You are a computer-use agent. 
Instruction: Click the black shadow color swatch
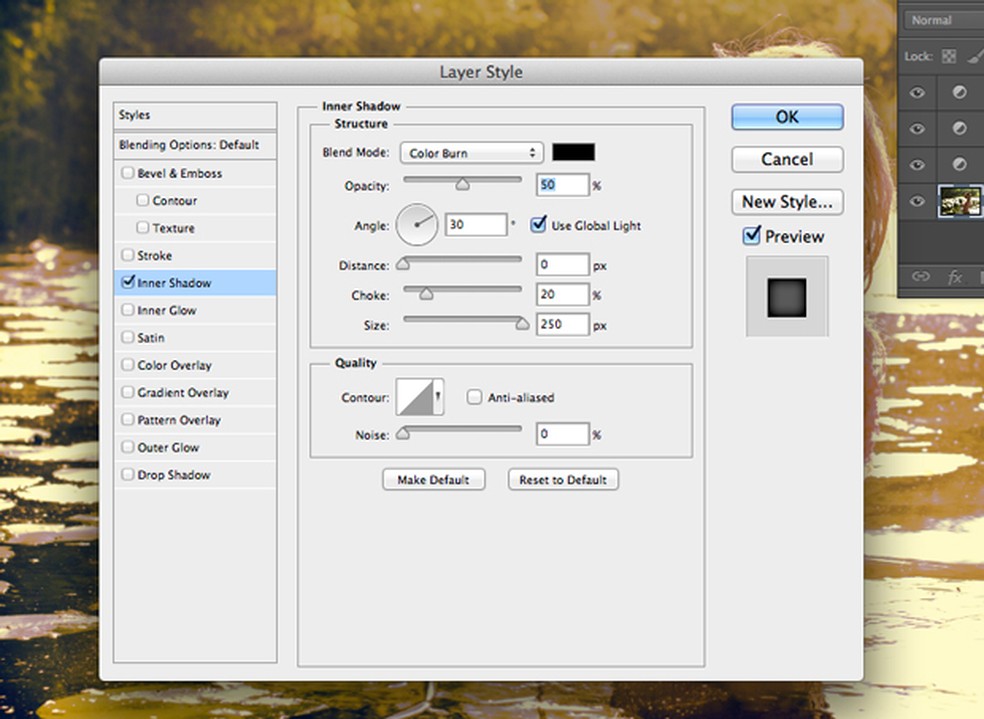tap(574, 152)
